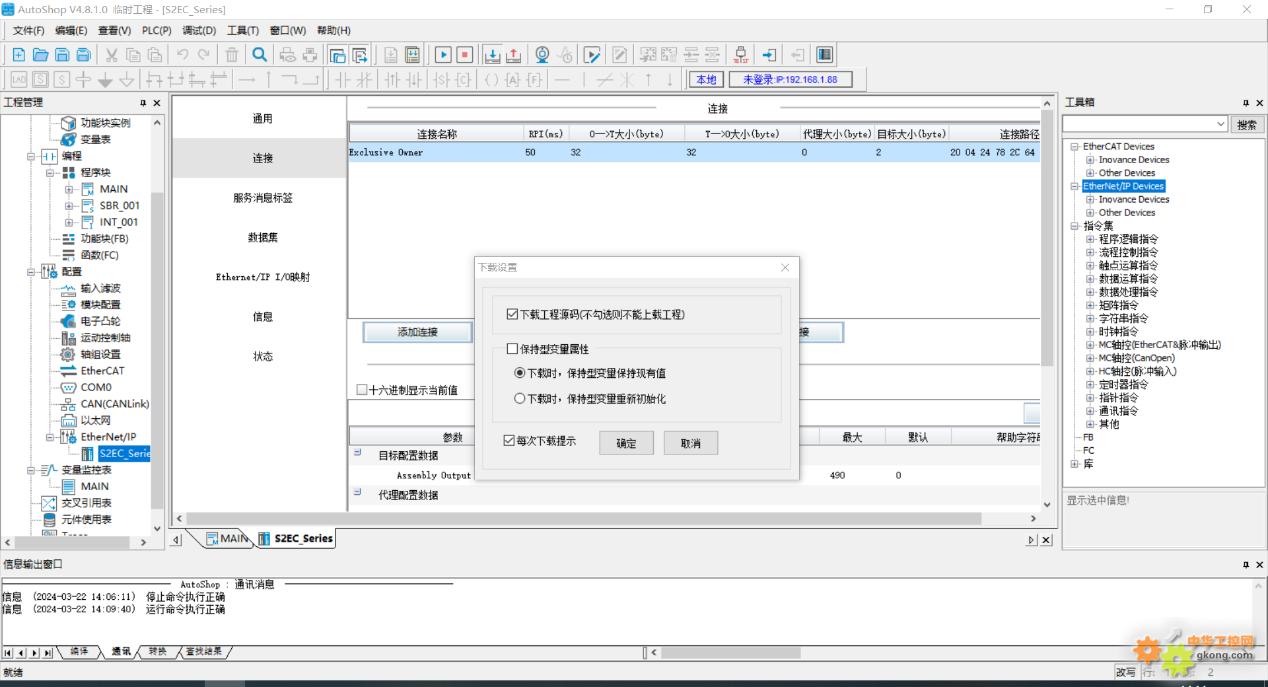The width and height of the screenshot is (1268, 687).
Task: Click the Open project folder icon
Action: click(40, 55)
